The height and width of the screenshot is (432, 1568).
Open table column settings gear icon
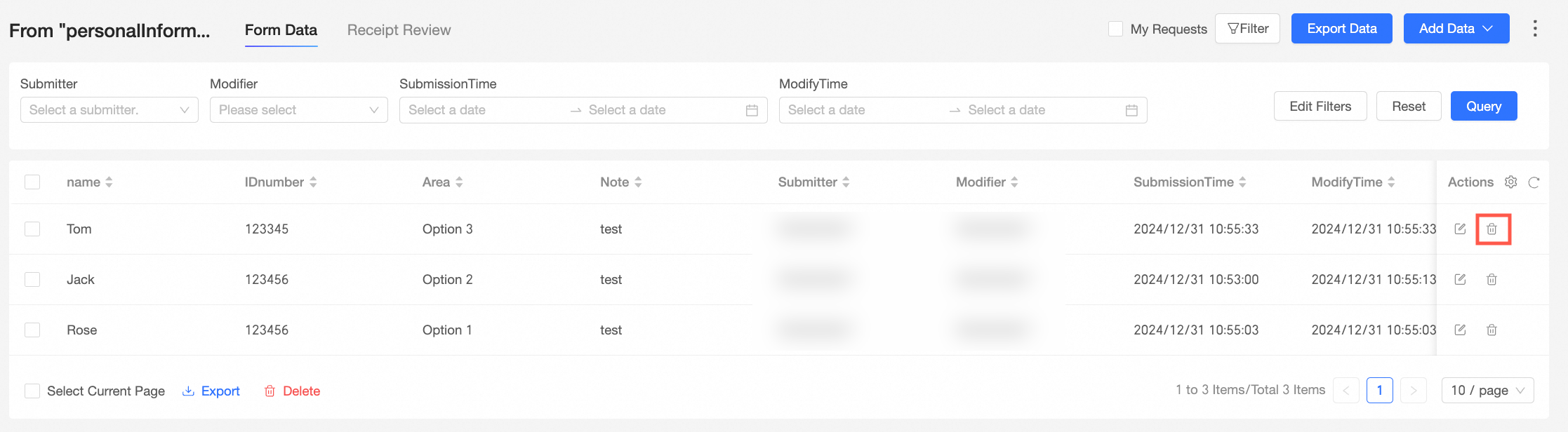click(1510, 182)
